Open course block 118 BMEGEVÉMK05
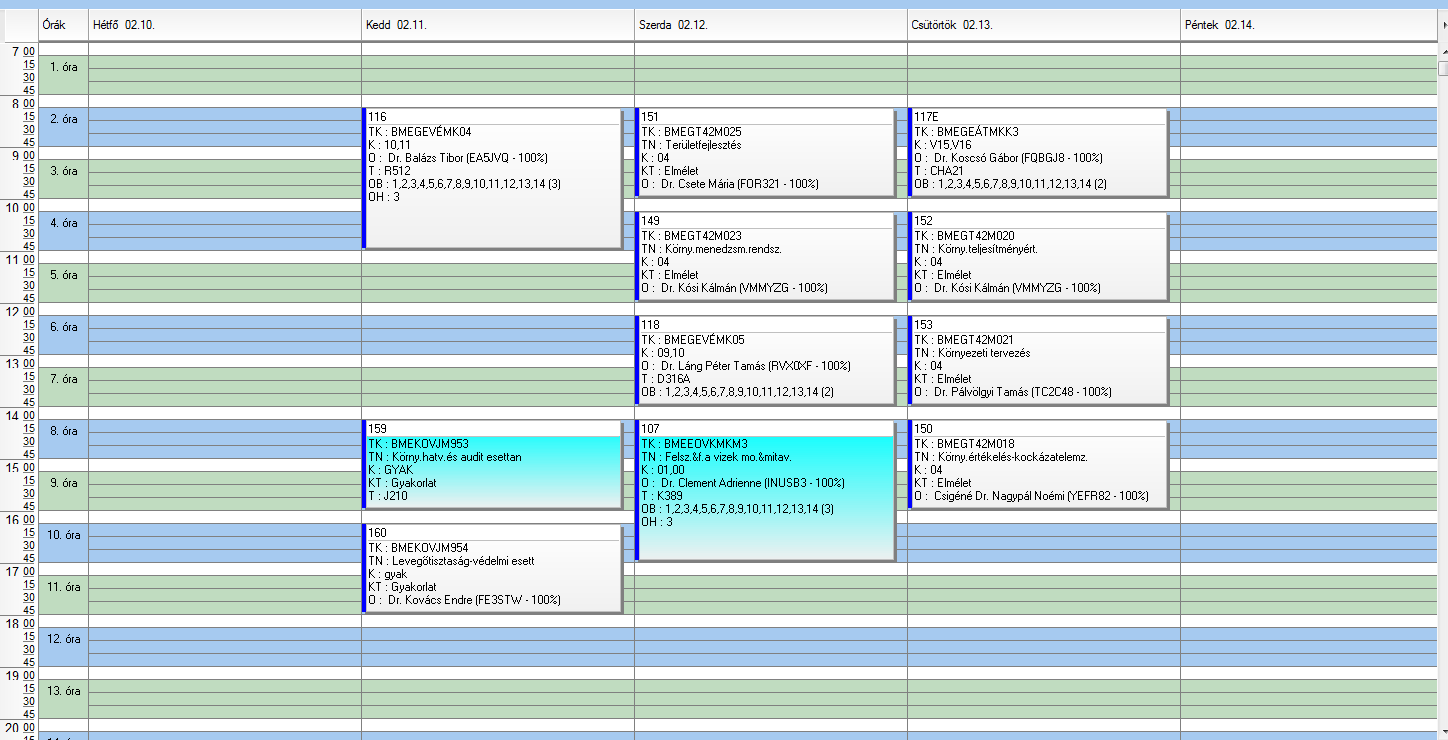Screen dimensions: 1448x740 click(x=765, y=360)
